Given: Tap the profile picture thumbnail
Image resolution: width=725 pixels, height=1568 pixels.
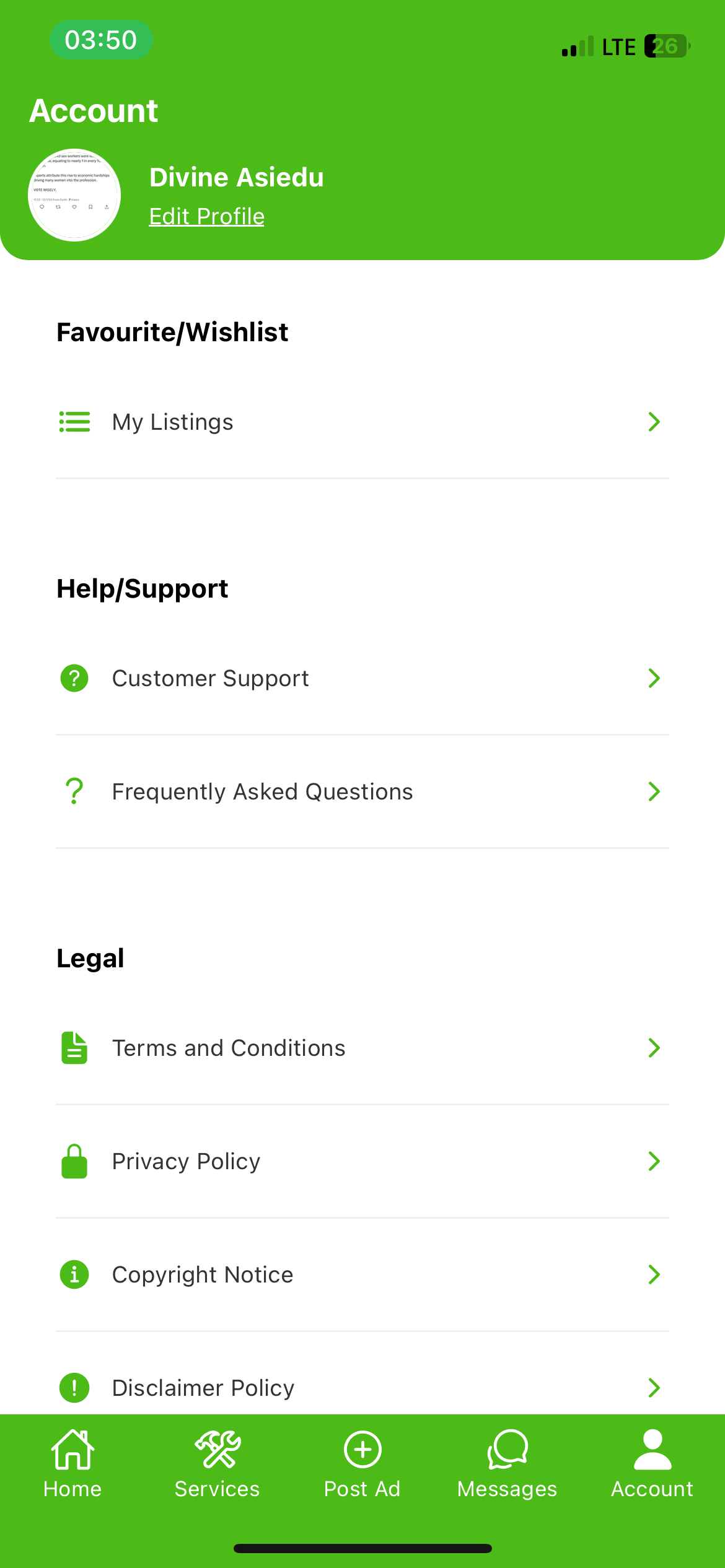Looking at the screenshot, I should (74, 195).
